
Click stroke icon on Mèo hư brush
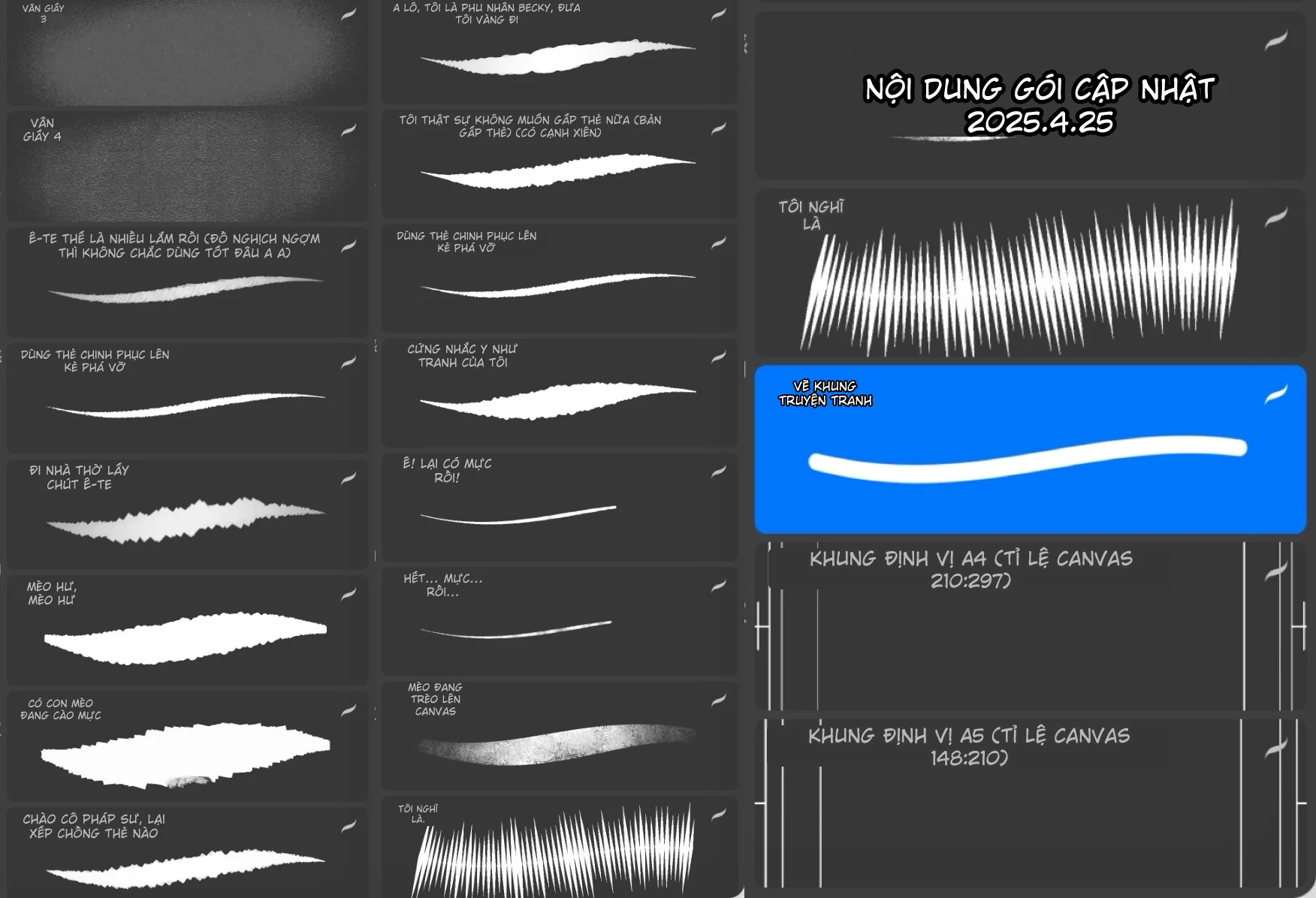[349, 594]
